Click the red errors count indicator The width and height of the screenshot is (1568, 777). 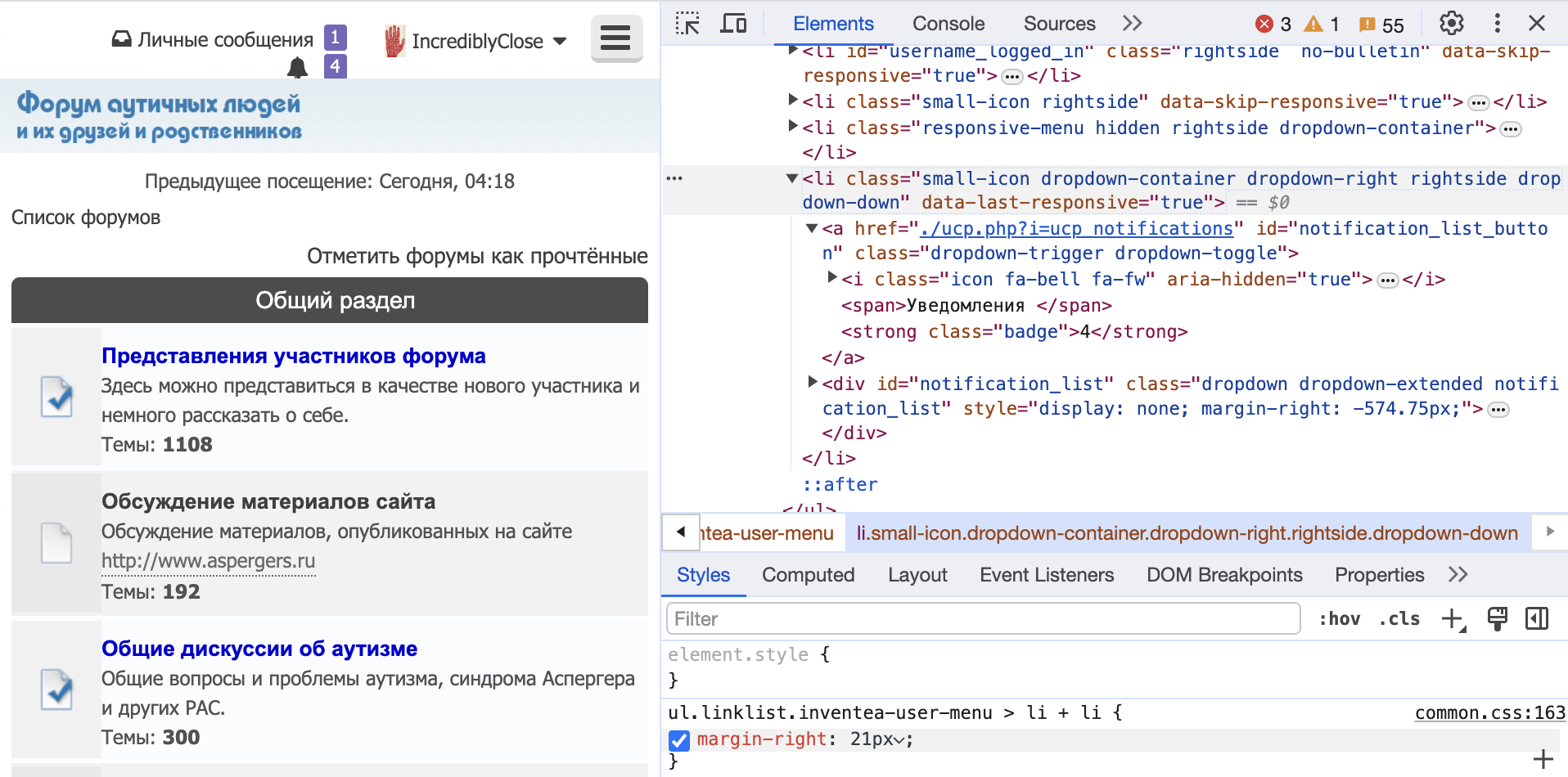pos(1273,25)
